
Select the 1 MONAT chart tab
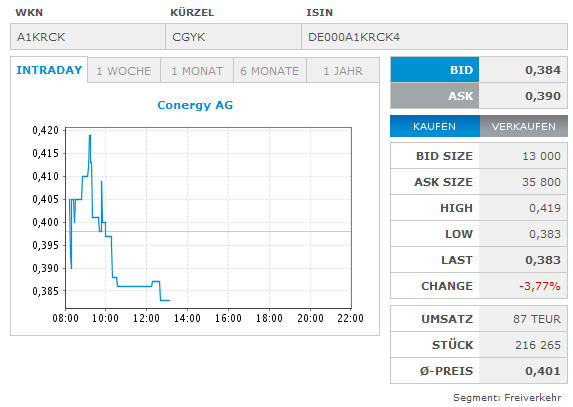197,71
